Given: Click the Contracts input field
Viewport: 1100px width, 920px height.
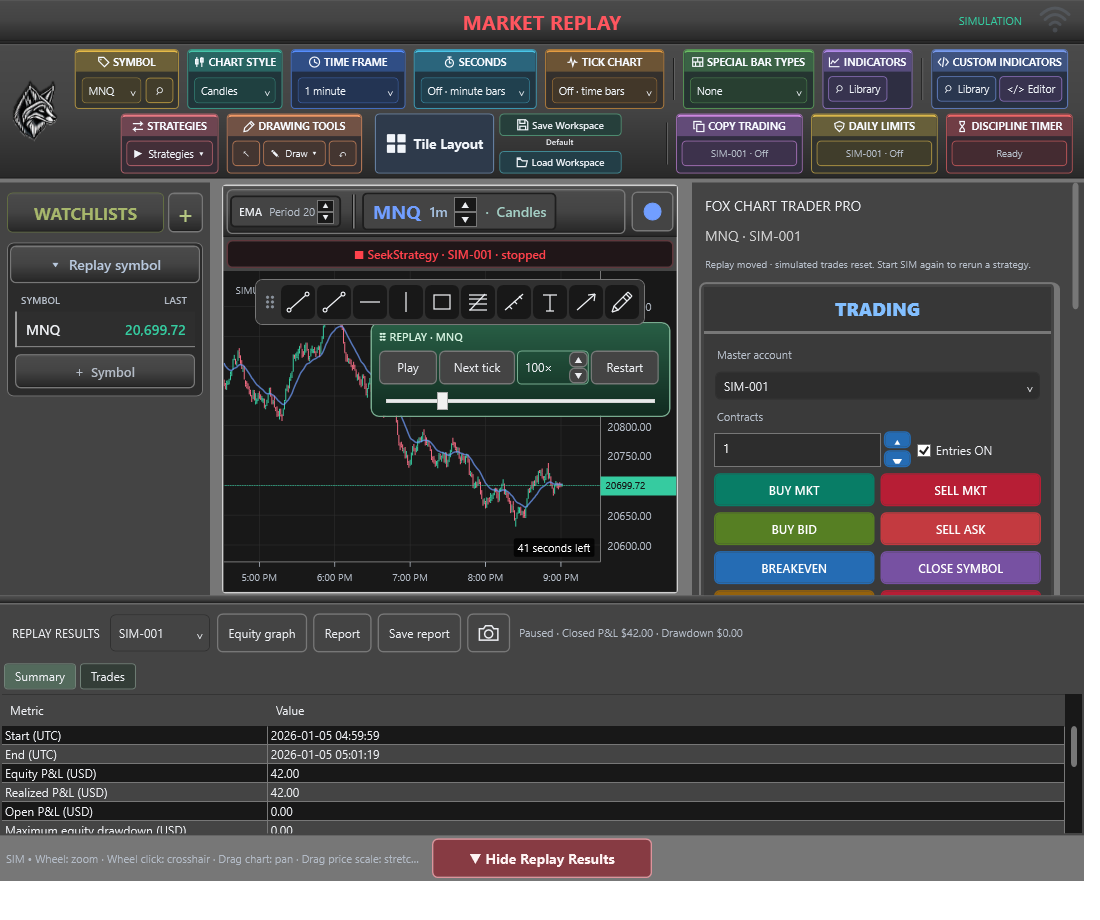Looking at the screenshot, I should coord(797,450).
